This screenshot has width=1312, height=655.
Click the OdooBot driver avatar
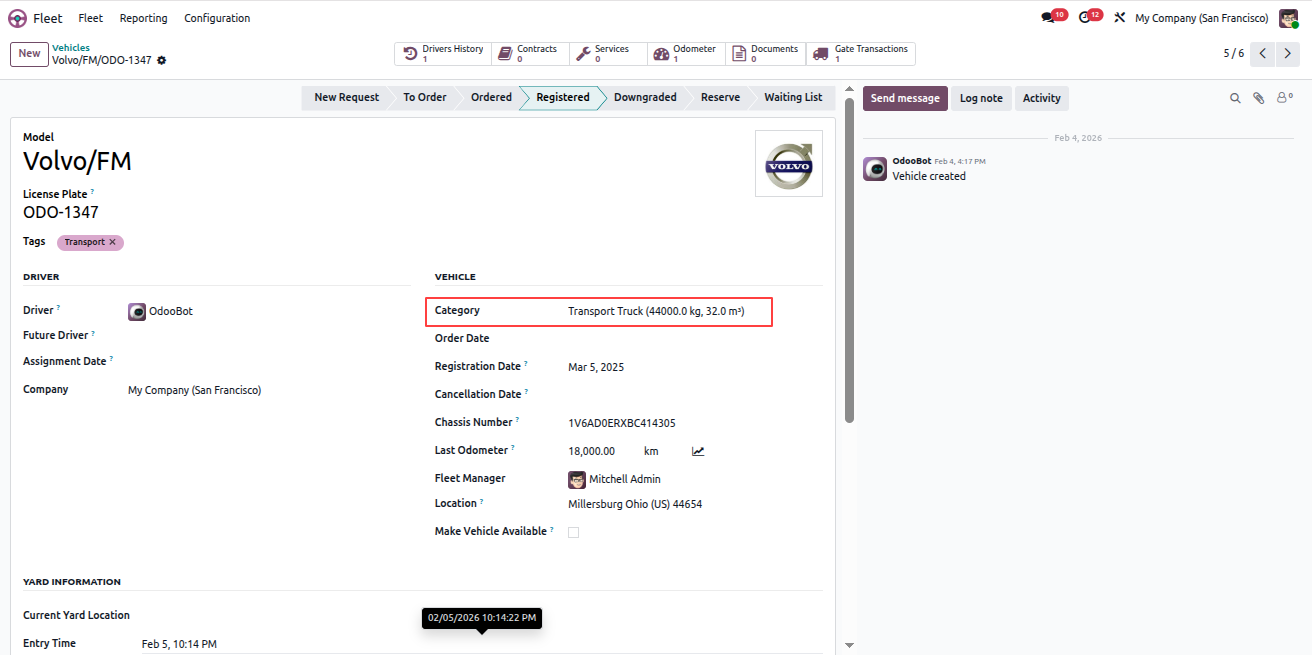coord(137,312)
